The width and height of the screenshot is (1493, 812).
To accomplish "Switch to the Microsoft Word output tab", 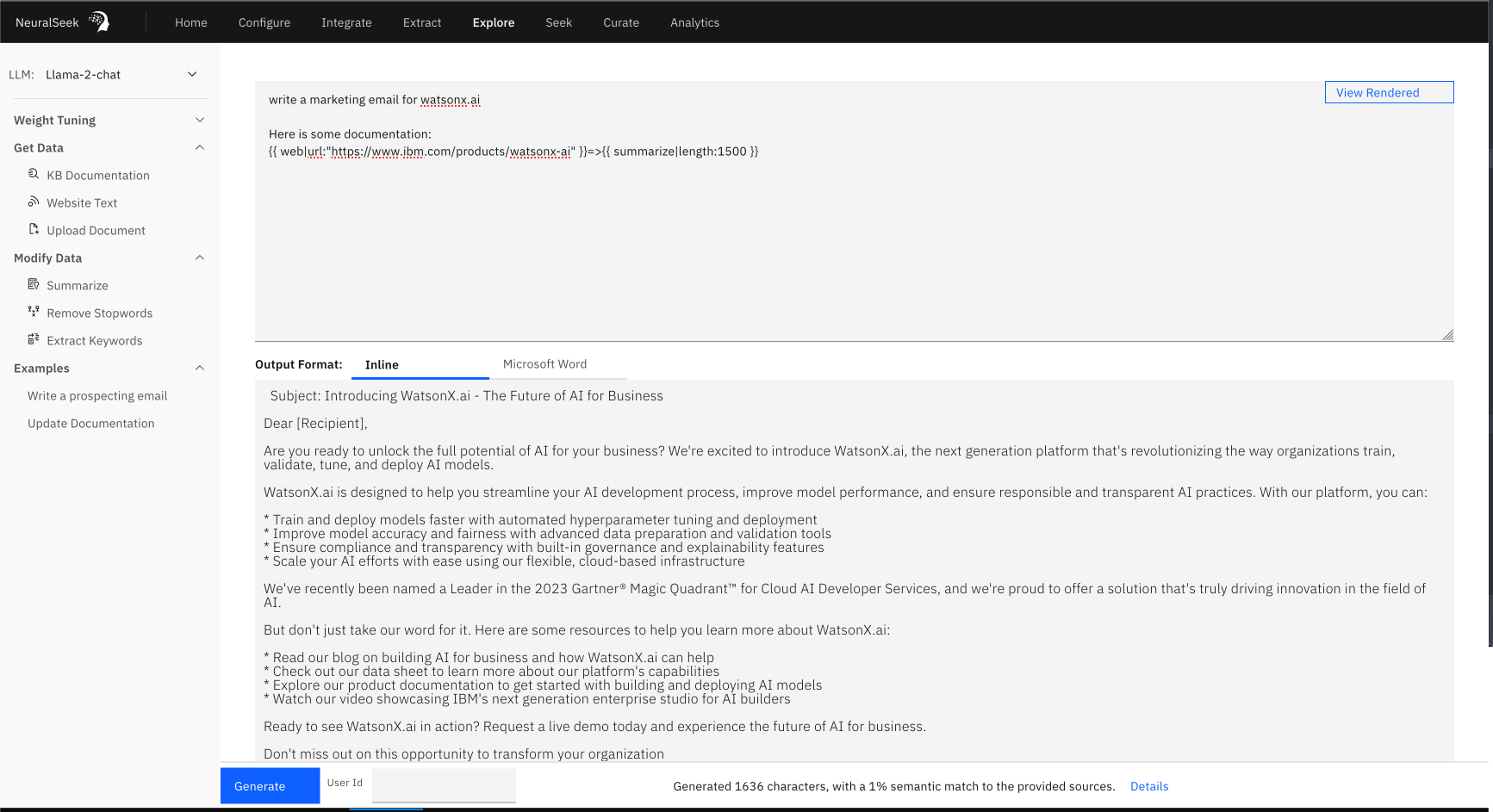I will pyautogui.click(x=544, y=364).
